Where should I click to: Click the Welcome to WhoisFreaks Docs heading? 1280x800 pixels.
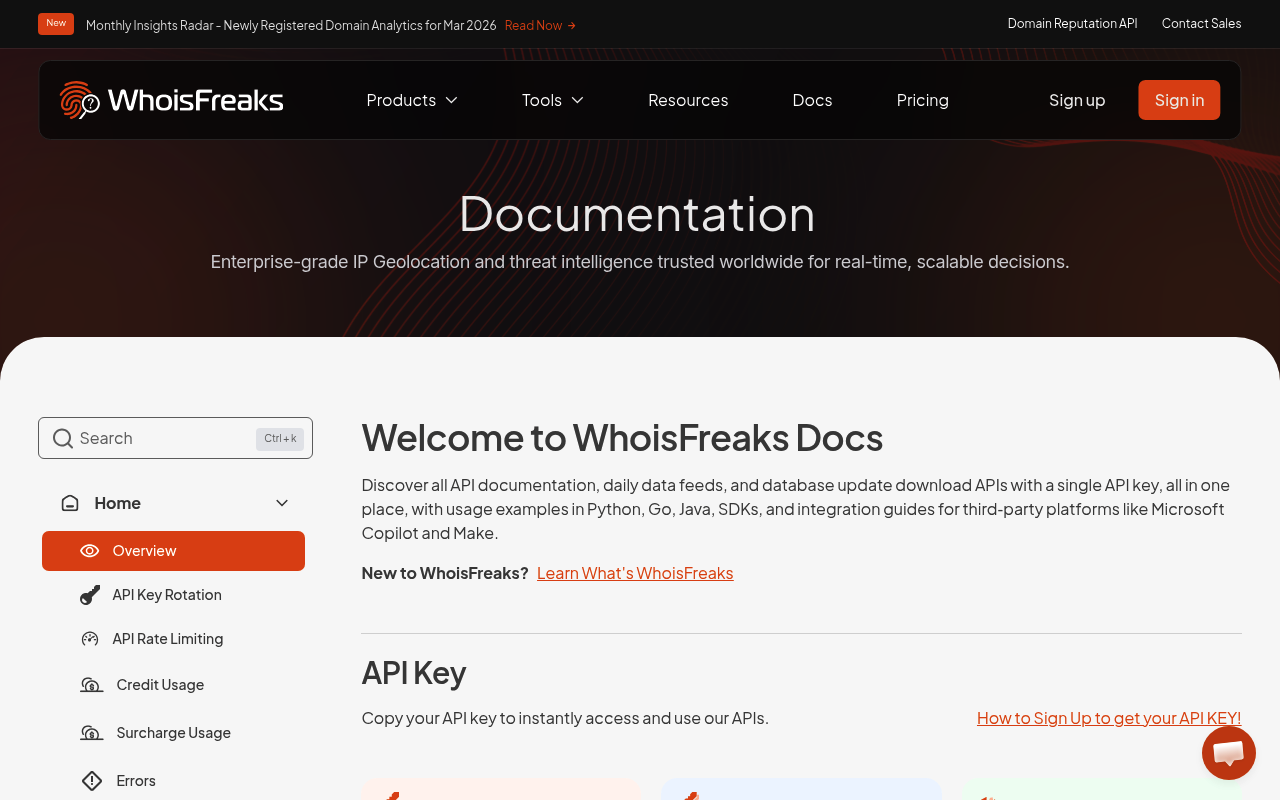622,438
